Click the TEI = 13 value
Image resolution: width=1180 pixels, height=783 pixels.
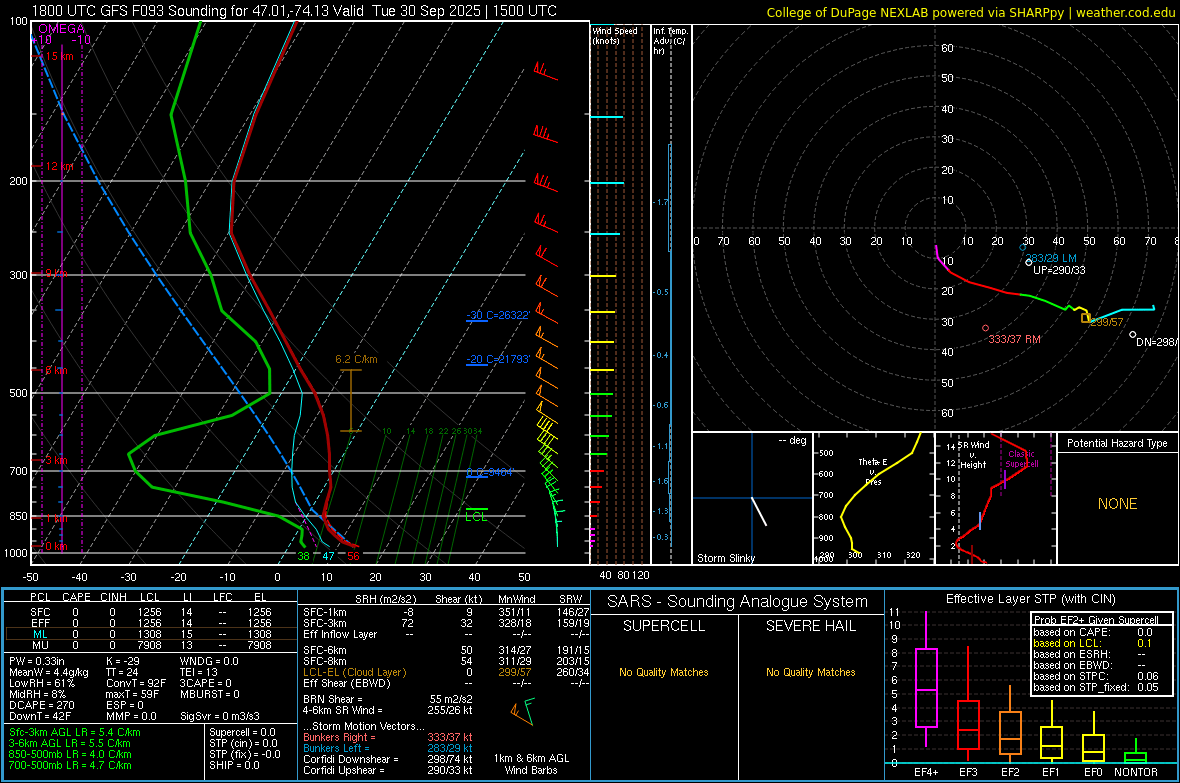[x=199, y=672]
